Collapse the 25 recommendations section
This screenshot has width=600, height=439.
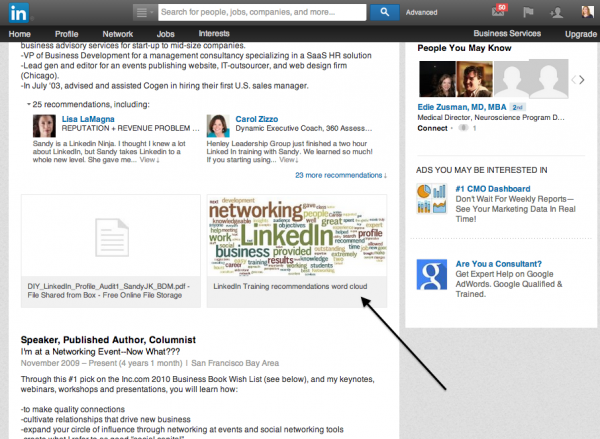click(x=28, y=104)
